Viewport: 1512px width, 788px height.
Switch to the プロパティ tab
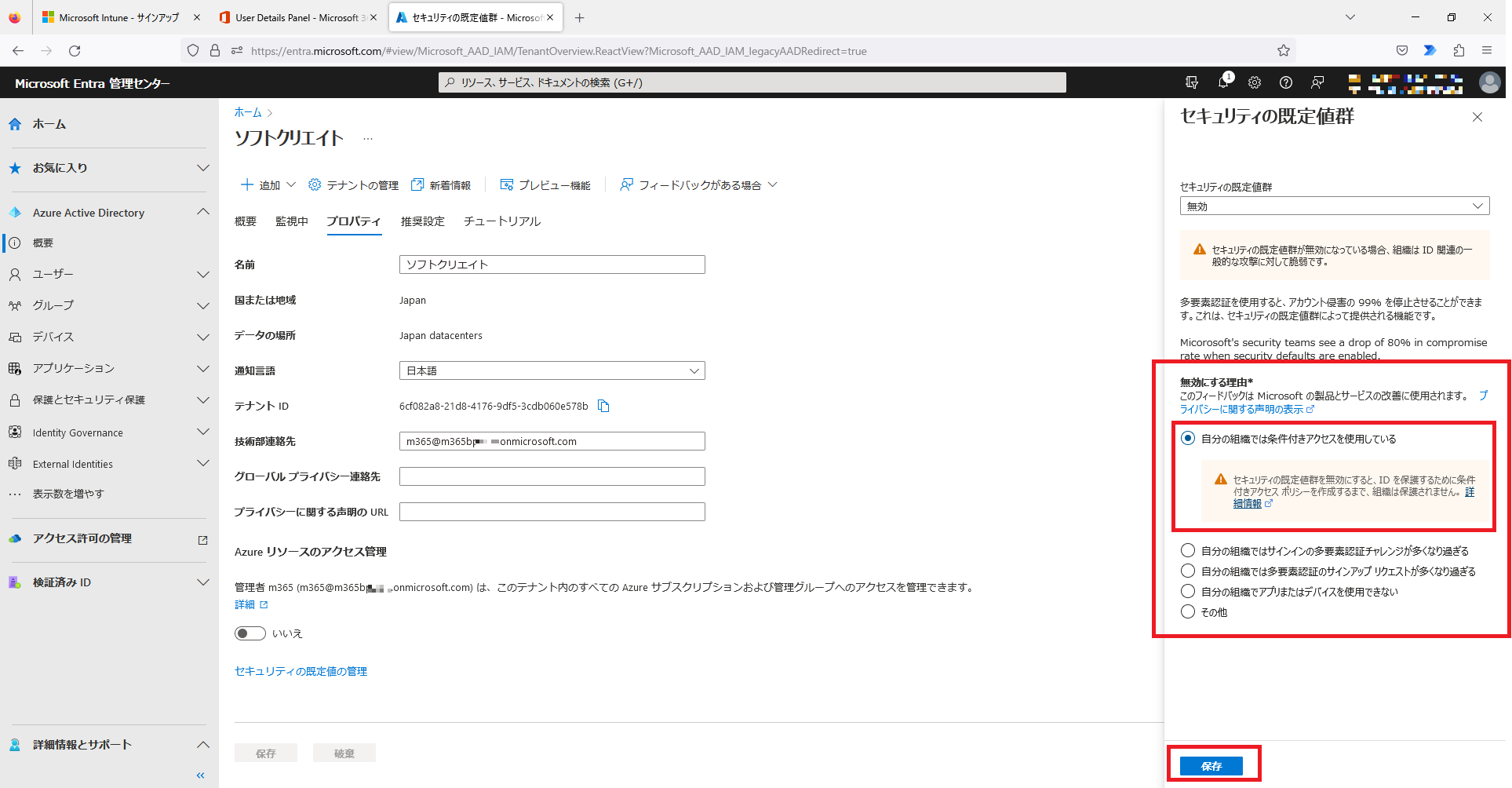coord(354,221)
